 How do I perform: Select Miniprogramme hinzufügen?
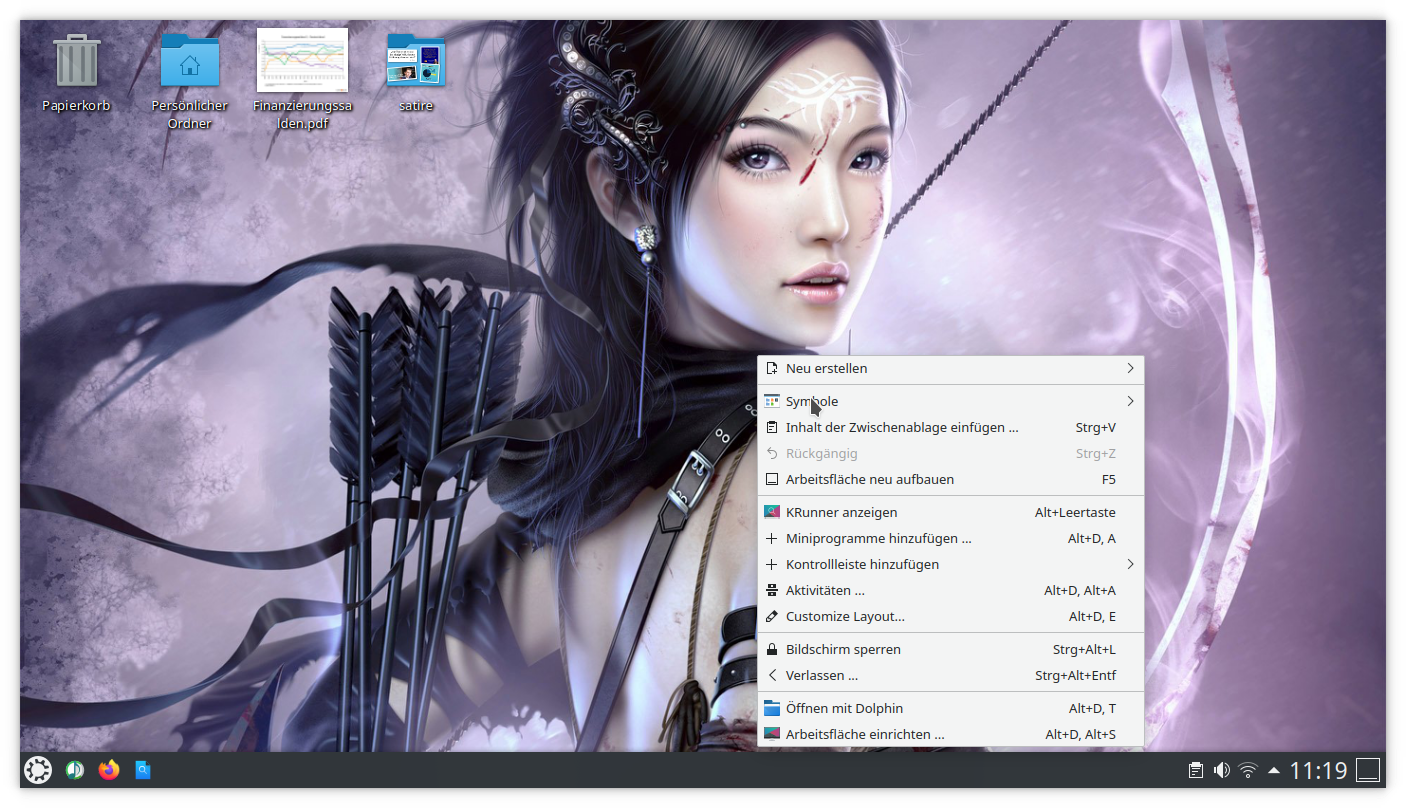950,538
